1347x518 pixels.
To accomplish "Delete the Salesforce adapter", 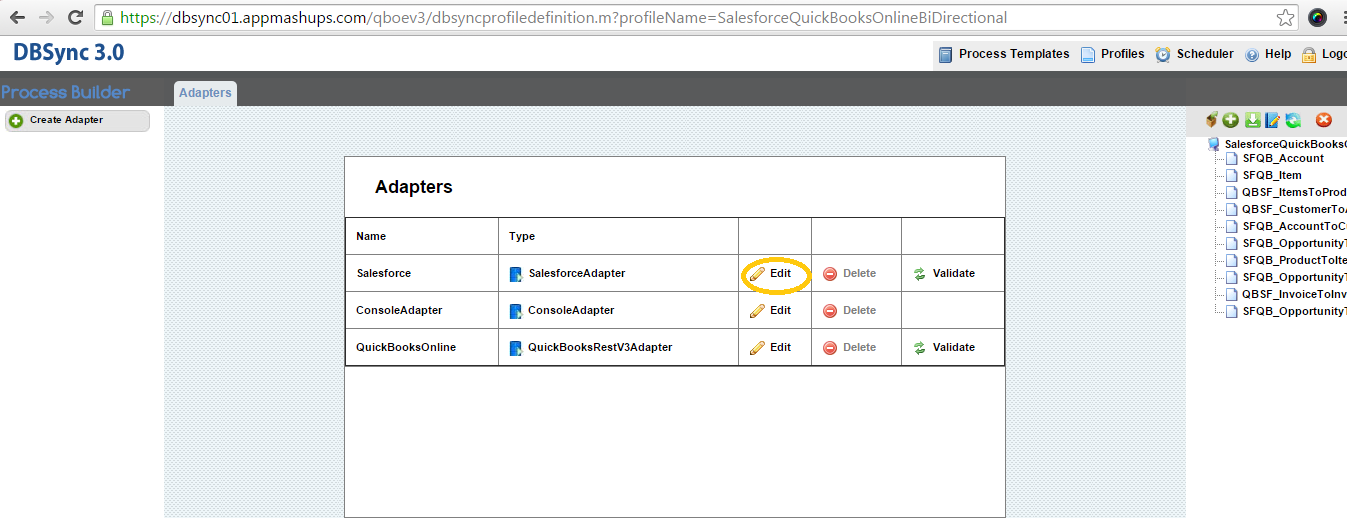I will click(x=849, y=273).
